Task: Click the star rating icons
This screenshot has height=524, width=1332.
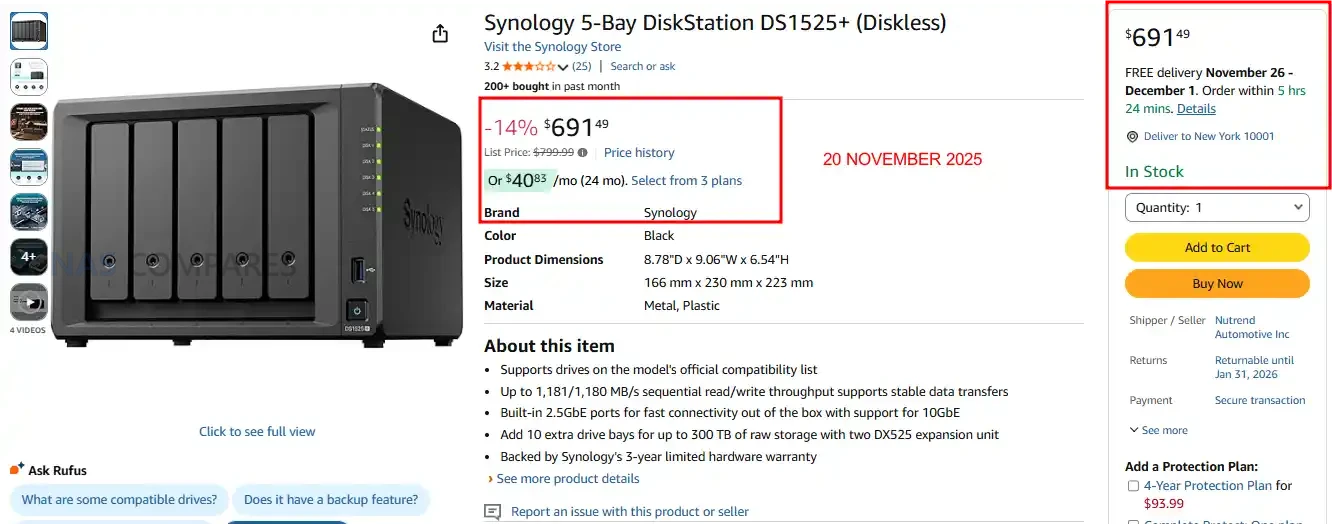Action: [x=528, y=67]
